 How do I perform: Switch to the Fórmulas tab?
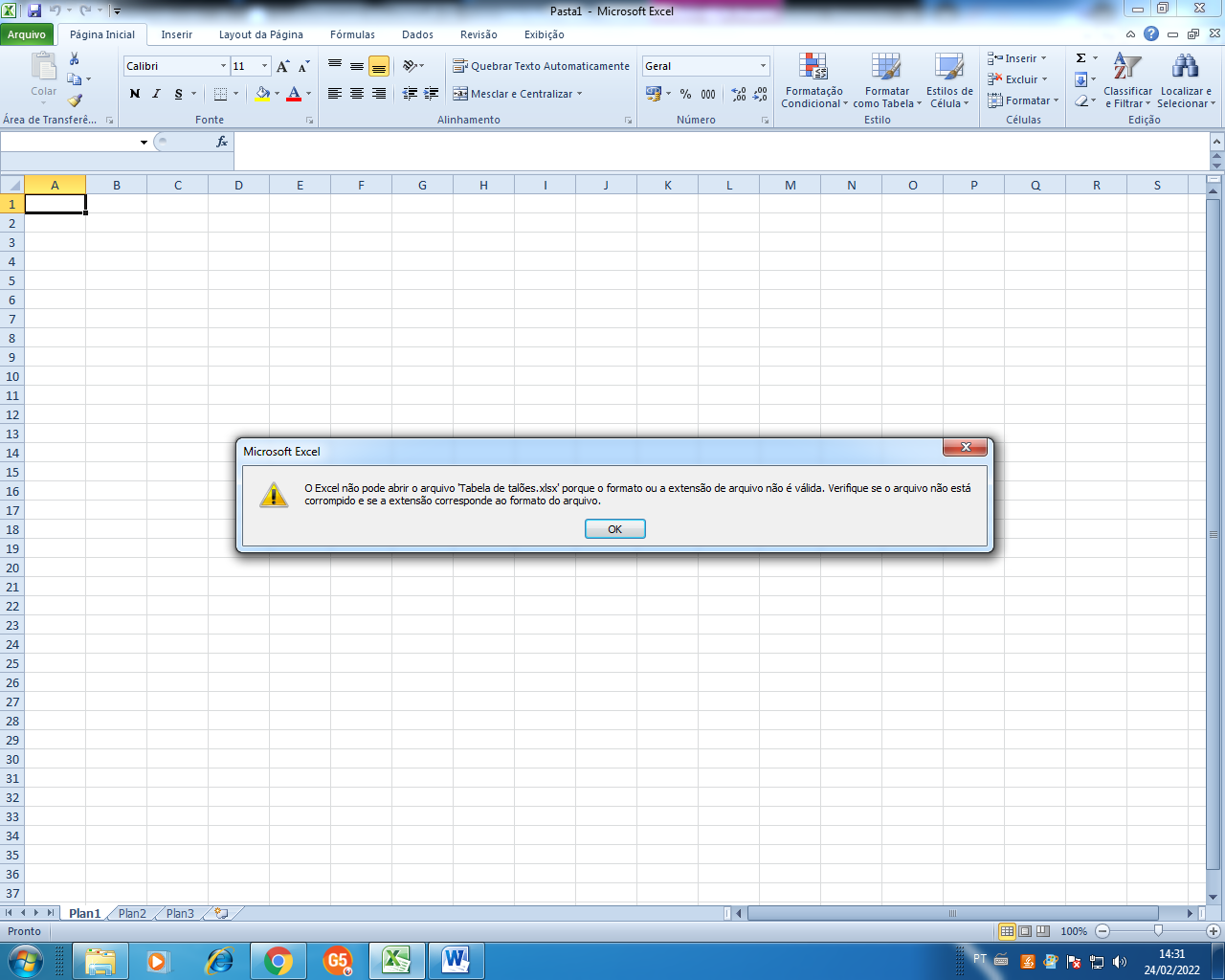(x=352, y=34)
